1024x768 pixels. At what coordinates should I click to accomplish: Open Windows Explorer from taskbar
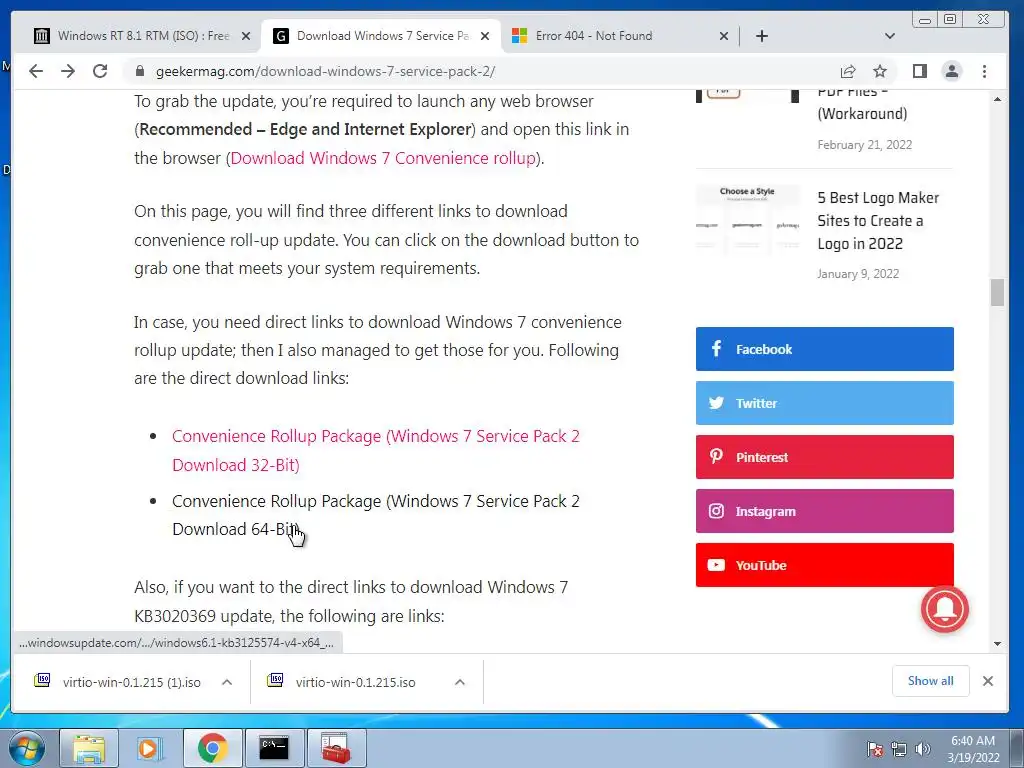89,748
